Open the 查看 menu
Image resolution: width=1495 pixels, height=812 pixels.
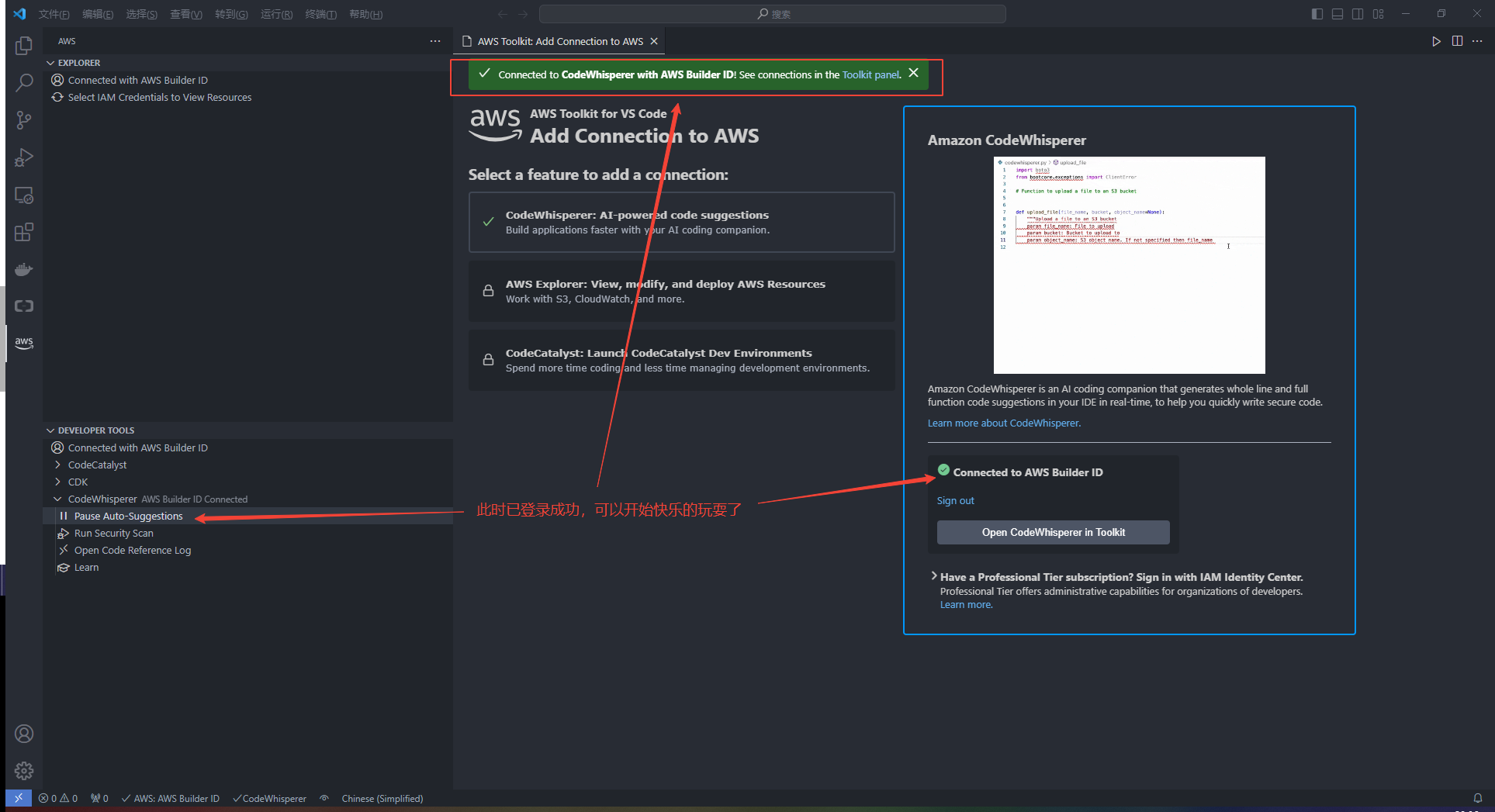[x=186, y=14]
